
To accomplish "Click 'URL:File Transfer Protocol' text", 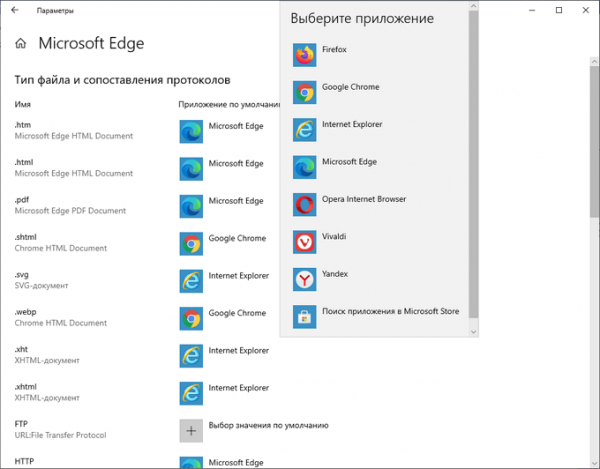I will point(60,435).
